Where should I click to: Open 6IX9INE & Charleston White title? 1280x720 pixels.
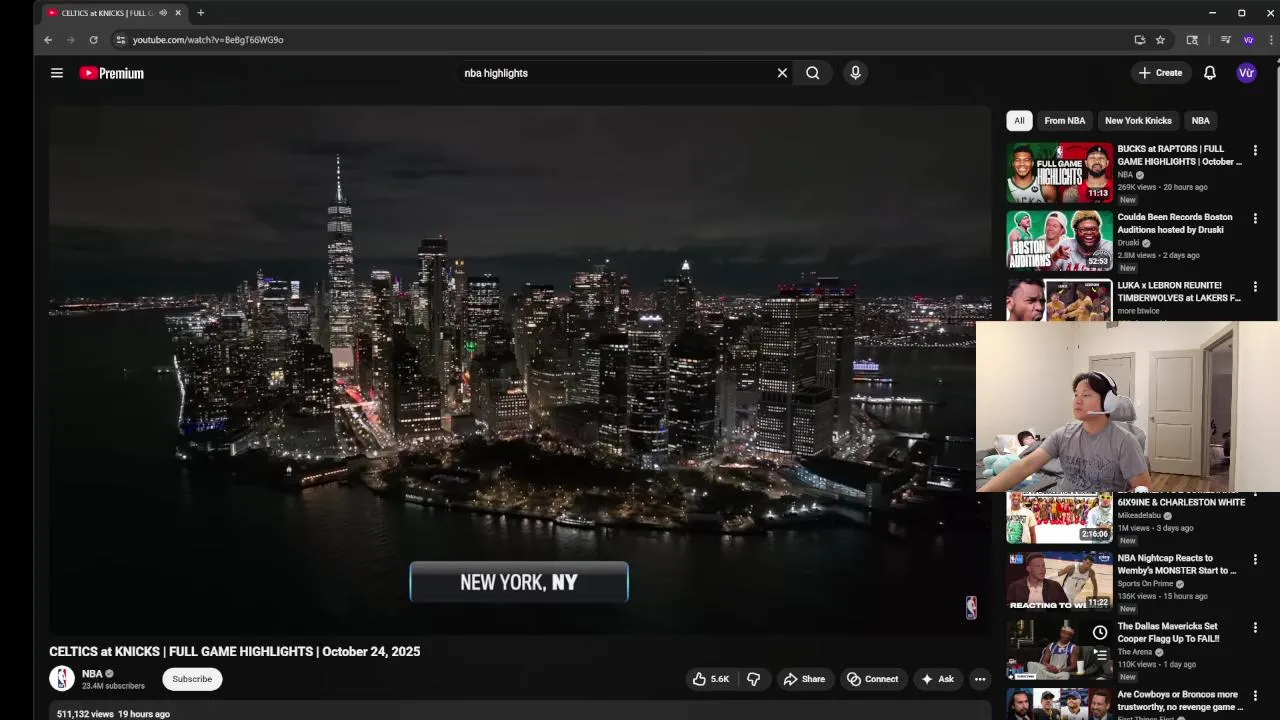coord(1181,502)
